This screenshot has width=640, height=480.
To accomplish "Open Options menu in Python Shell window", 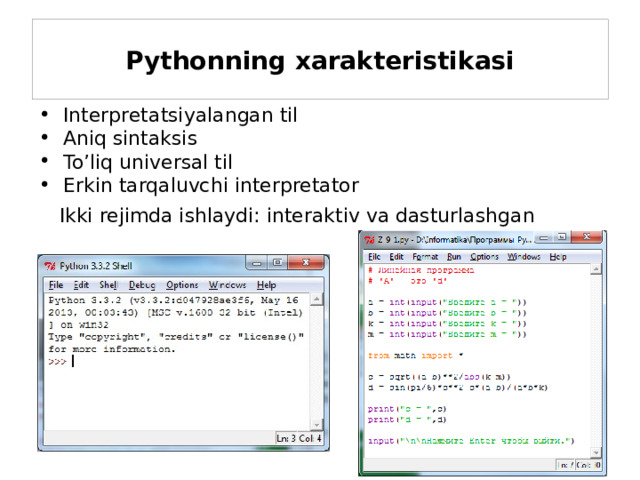I will 182,285.
